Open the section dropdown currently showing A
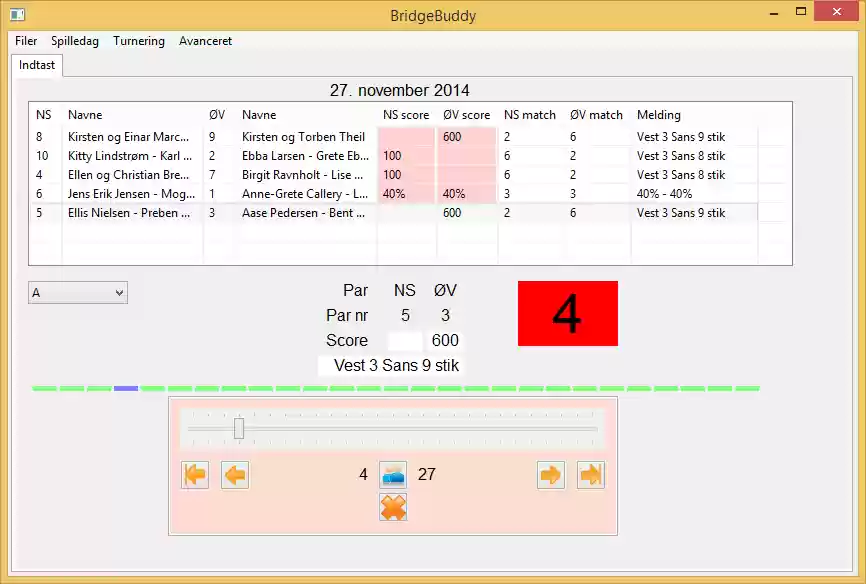Screen dimensions: 866x584 (x=77, y=292)
